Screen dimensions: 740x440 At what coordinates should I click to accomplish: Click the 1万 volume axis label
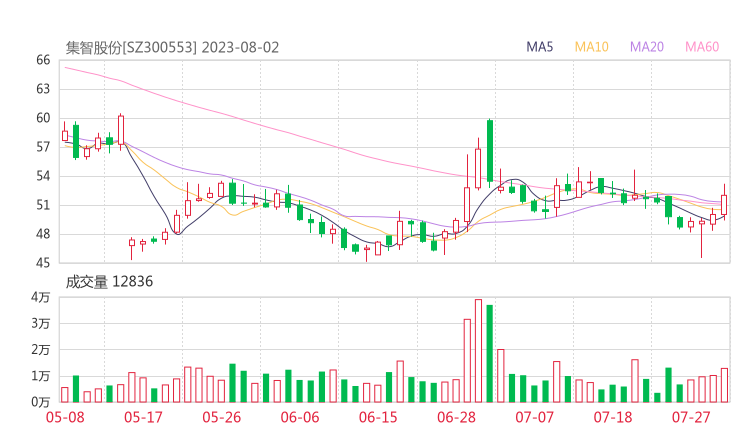coord(41,376)
